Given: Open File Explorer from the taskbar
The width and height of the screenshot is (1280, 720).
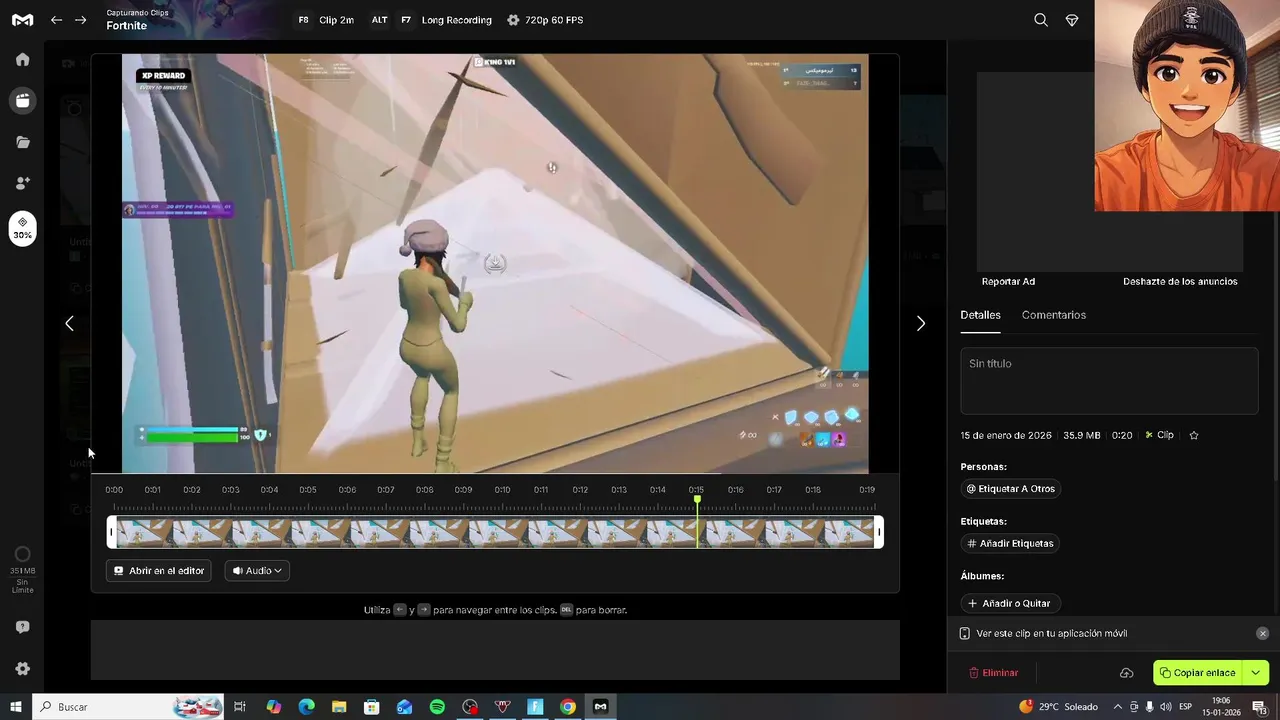Looking at the screenshot, I should point(339,707).
